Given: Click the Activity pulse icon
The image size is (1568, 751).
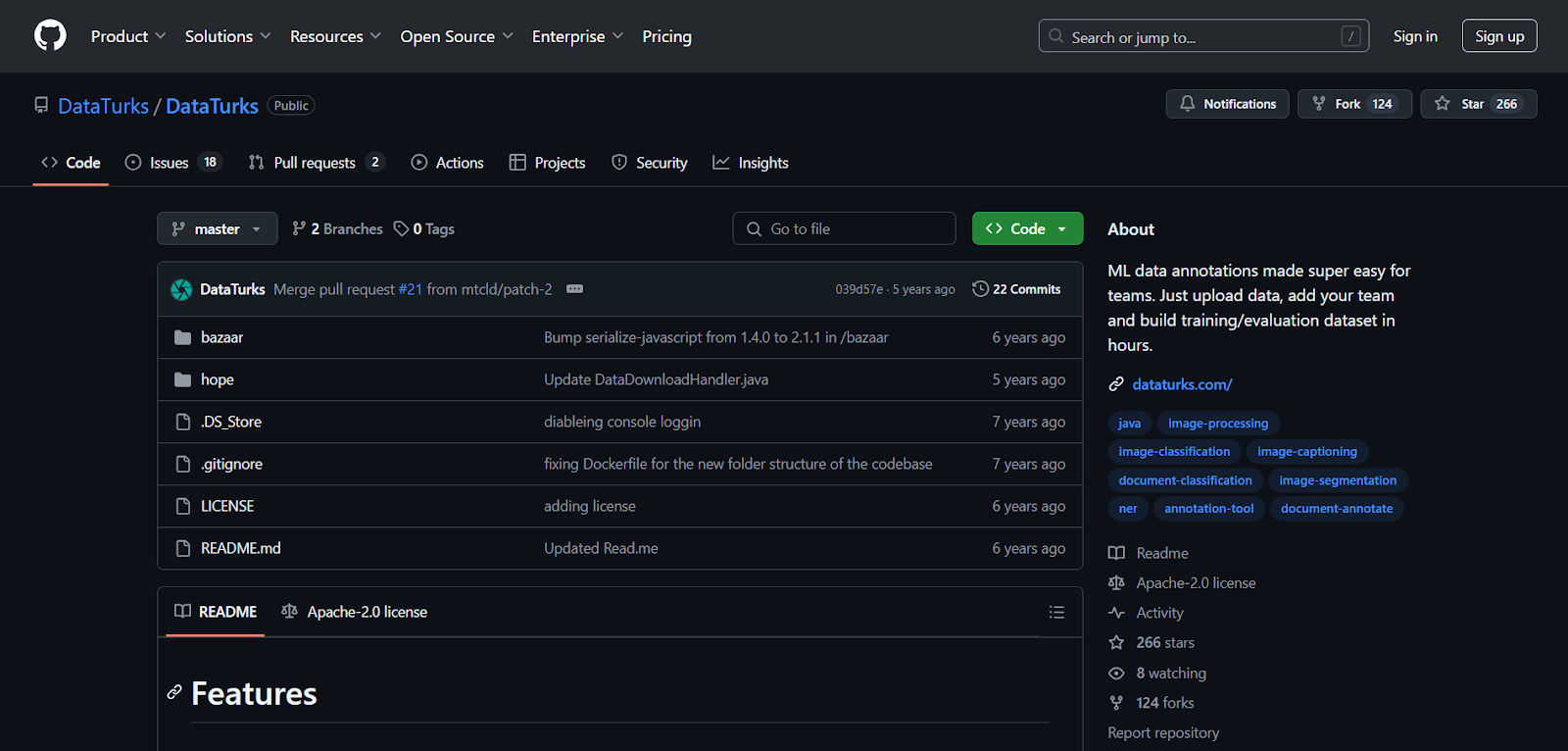Looking at the screenshot, I should (1116, 613).
